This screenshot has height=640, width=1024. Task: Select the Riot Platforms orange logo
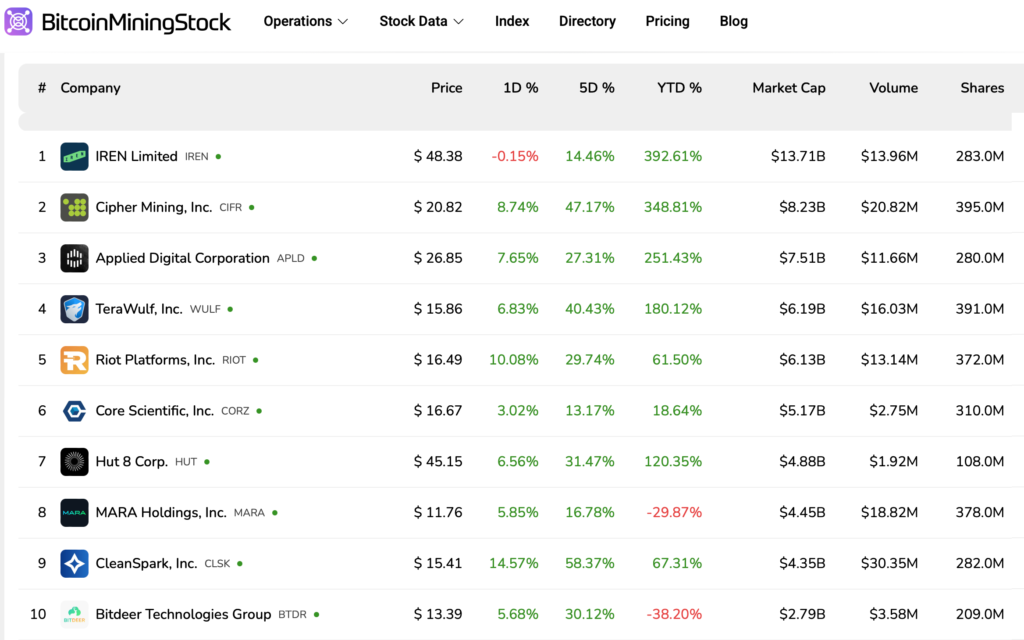pos(74,360)
